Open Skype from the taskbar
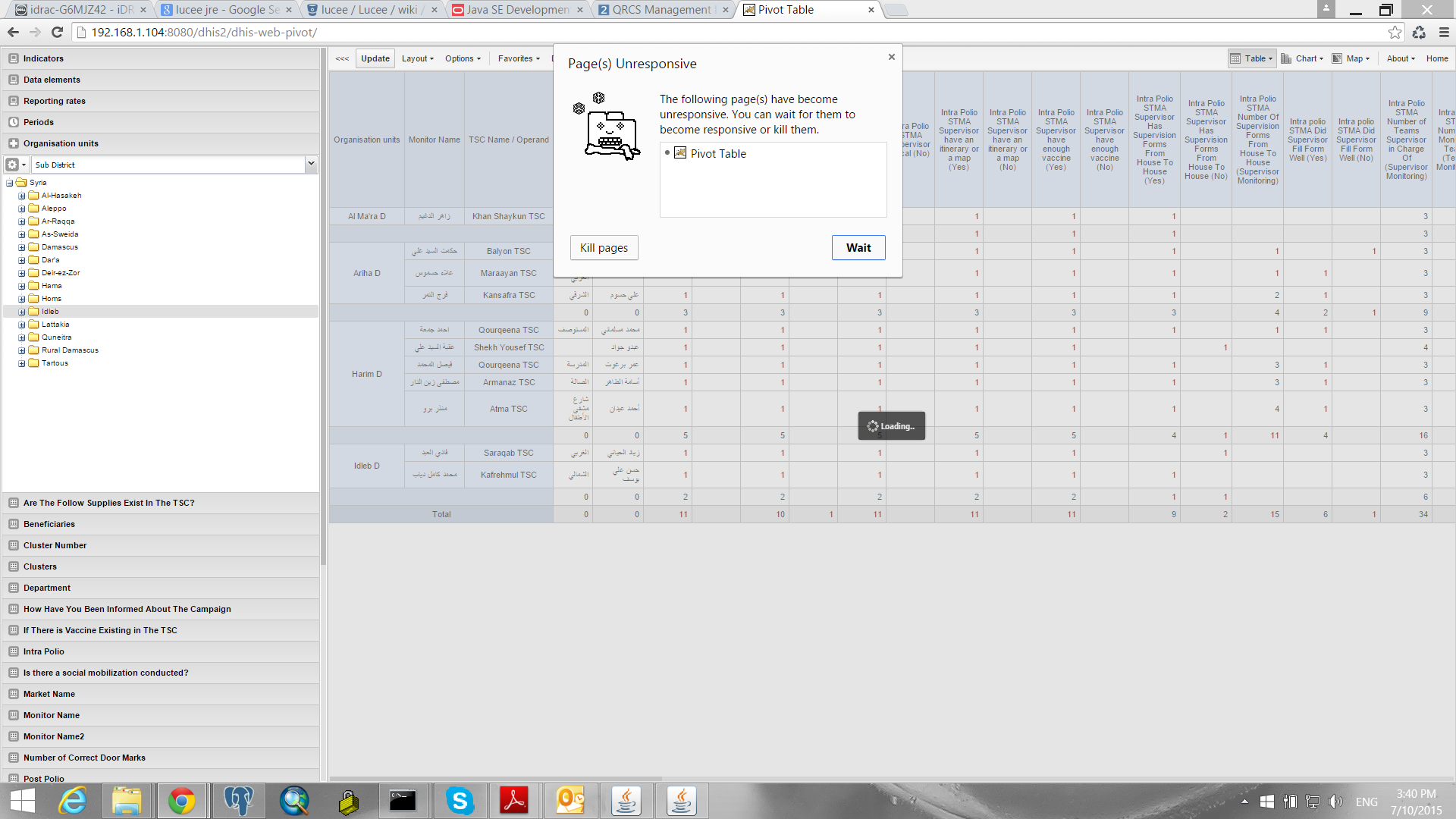Screen dimensions: 1456x819 pyautogui.click(x=459, y=801)
